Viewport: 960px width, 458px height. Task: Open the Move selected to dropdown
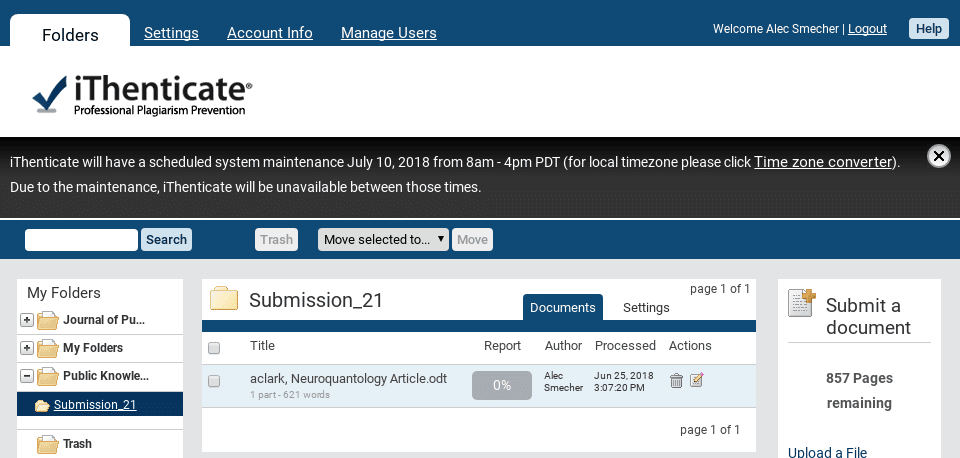383,240
